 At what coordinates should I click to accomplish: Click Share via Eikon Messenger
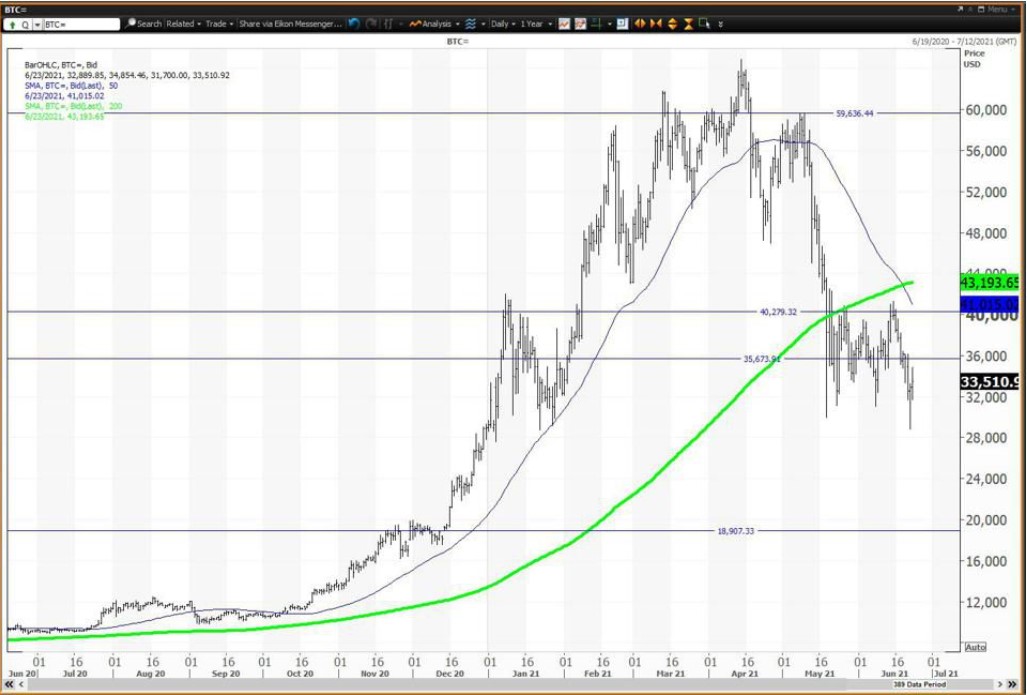(291, 23)
